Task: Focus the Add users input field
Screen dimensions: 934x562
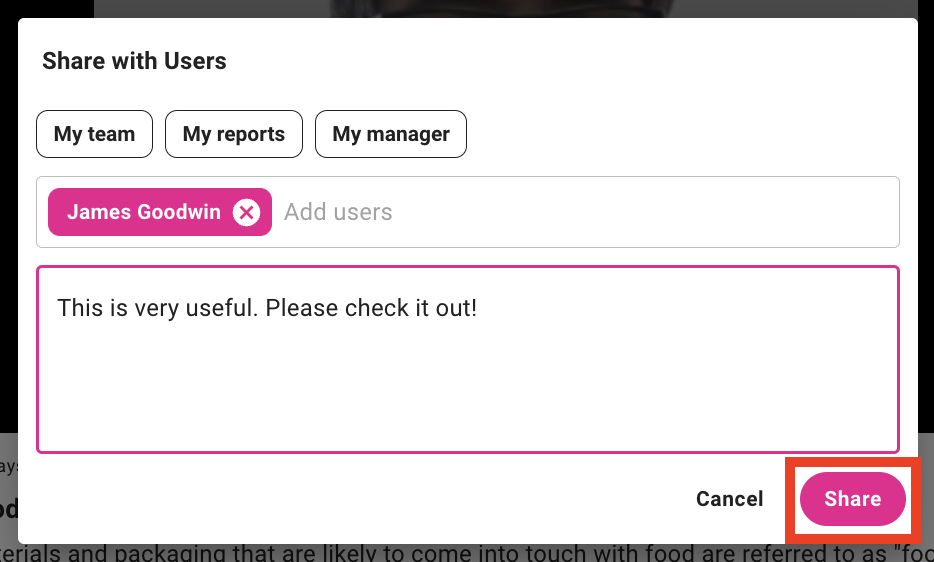Action: [x=450, y=212]
